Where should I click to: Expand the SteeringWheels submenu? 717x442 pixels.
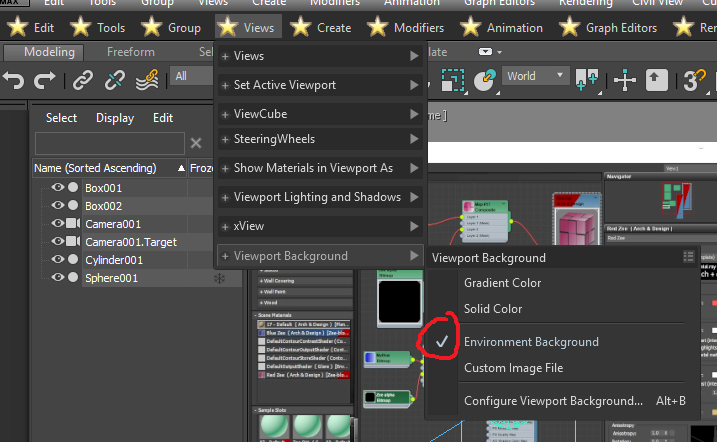click(x=320, y=139)
